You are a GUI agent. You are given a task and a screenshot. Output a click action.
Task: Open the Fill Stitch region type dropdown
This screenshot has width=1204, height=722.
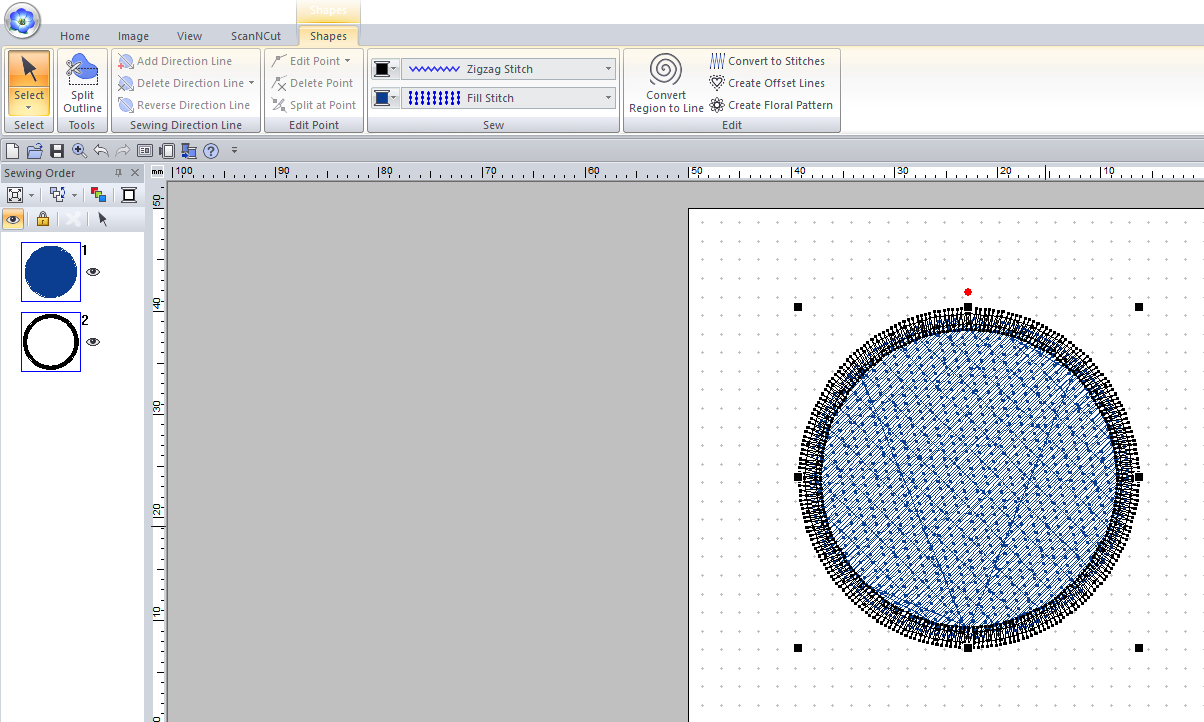click(608, 98)
